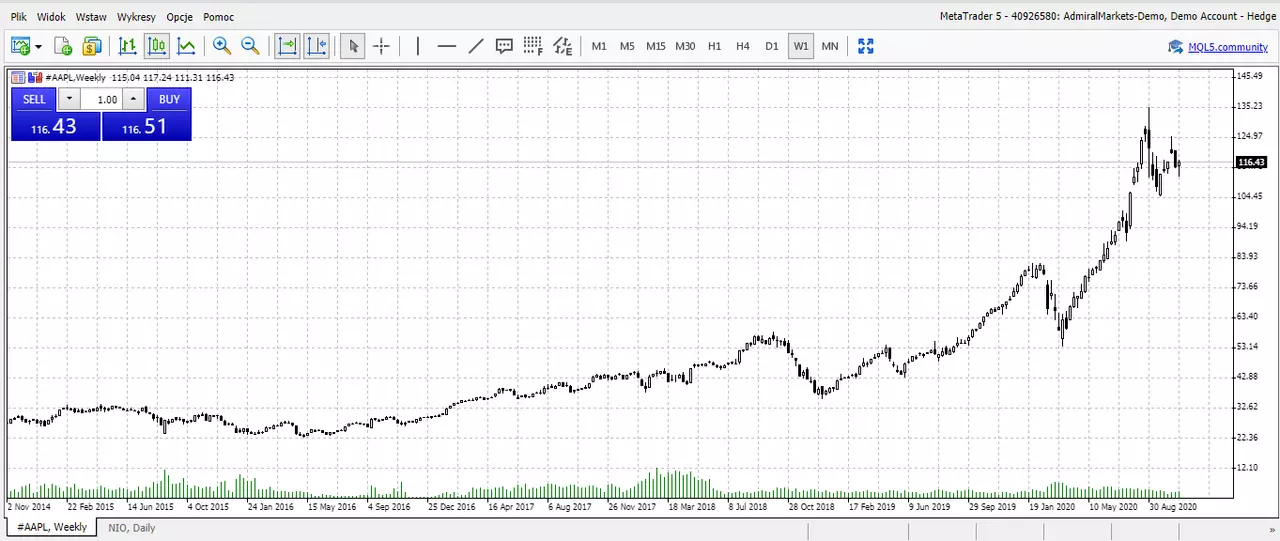This screenshot has width=1280, height=541.
Task: Draw a trendline with the diagonal line tool
Action: click(476, 46)
